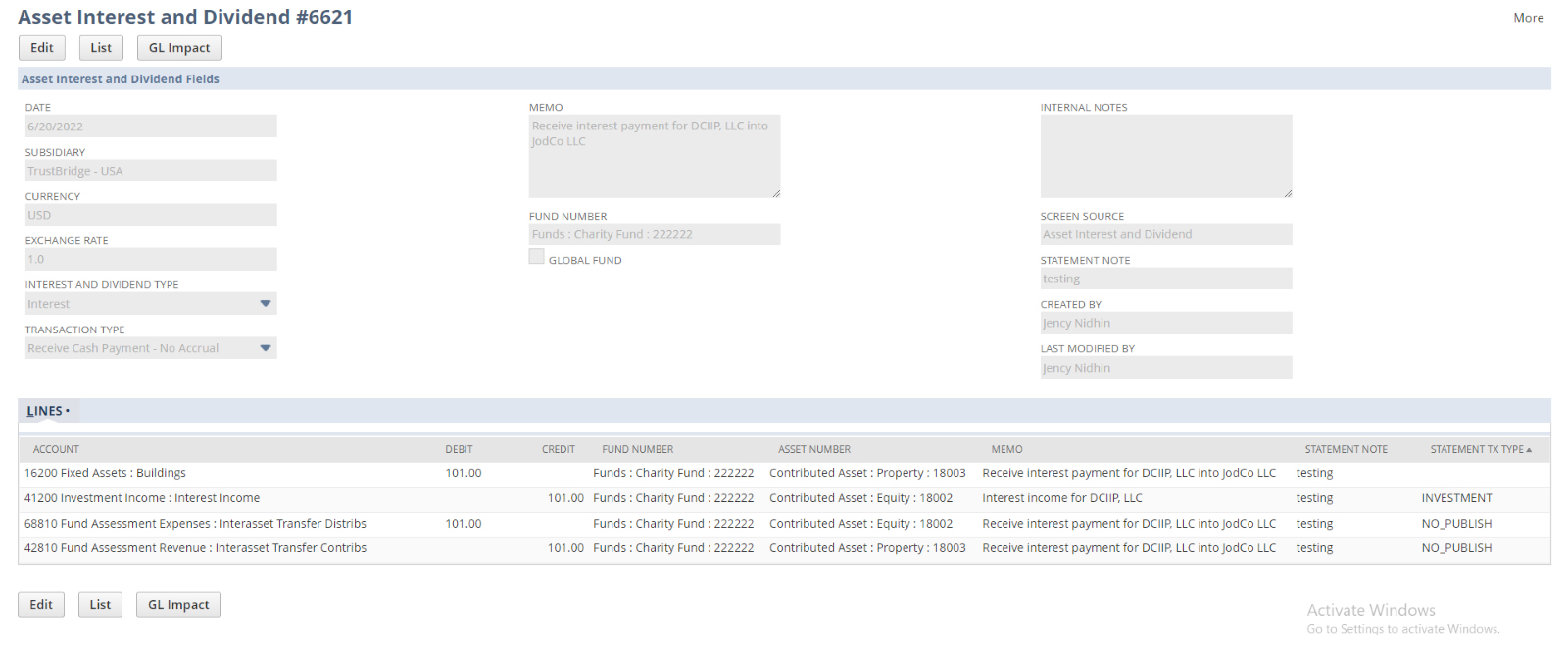Open GL Impact at the top

coord(179,48)
